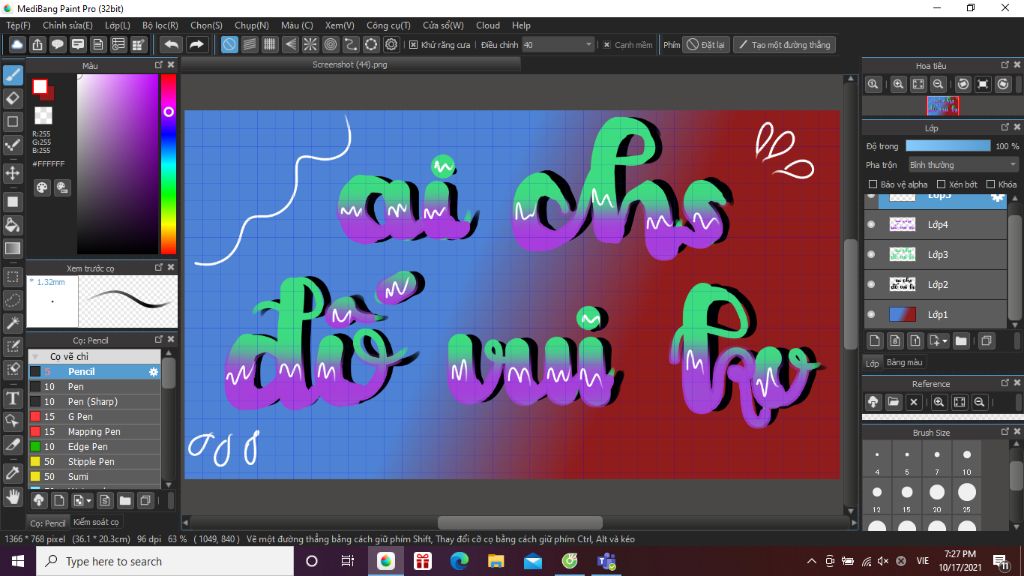Click the layer folder icon in Lớp panel
The height and width of the screenshot is (576, 1024).
(x=961, y=341)
